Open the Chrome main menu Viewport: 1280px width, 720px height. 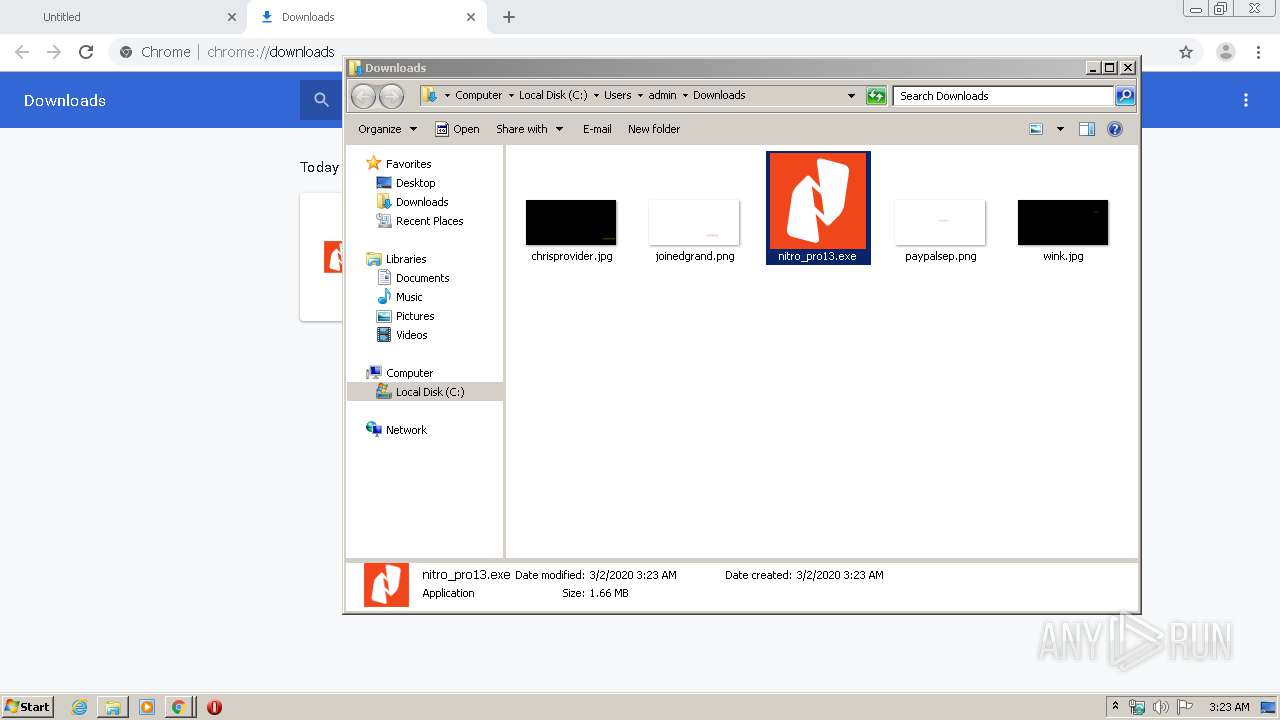pos(1259,52)
